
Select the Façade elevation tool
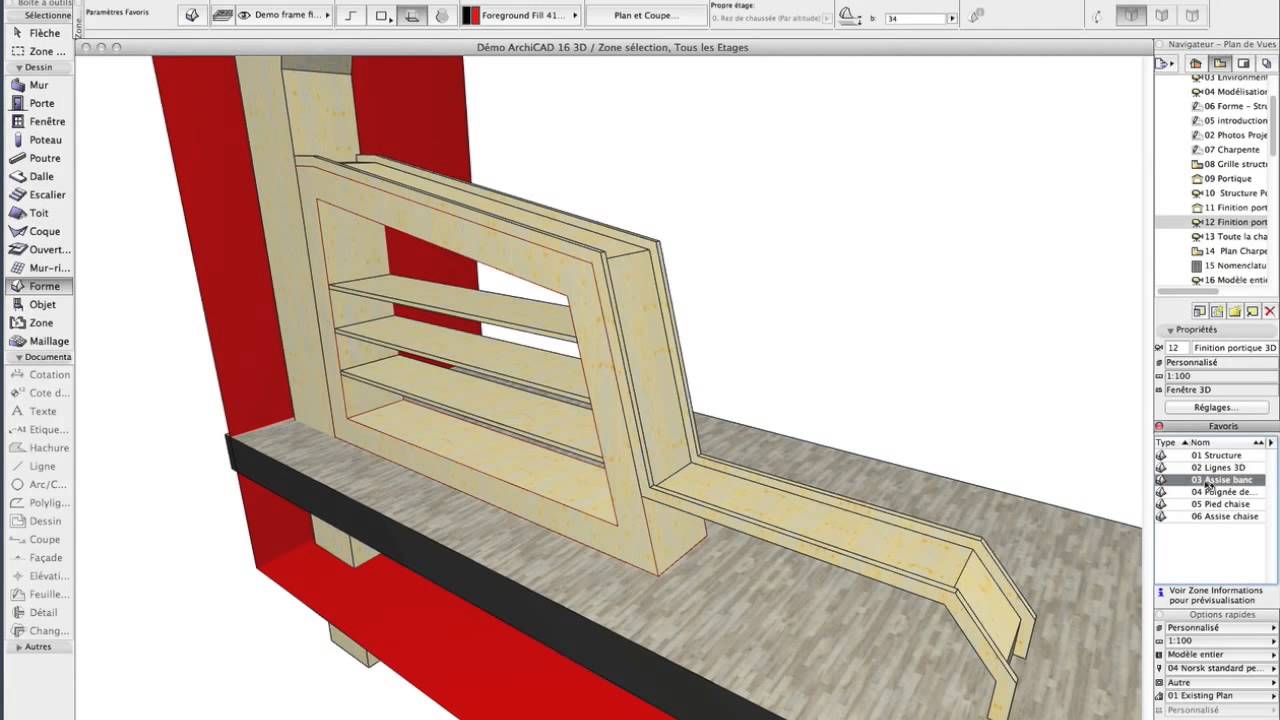coord(38,558)
